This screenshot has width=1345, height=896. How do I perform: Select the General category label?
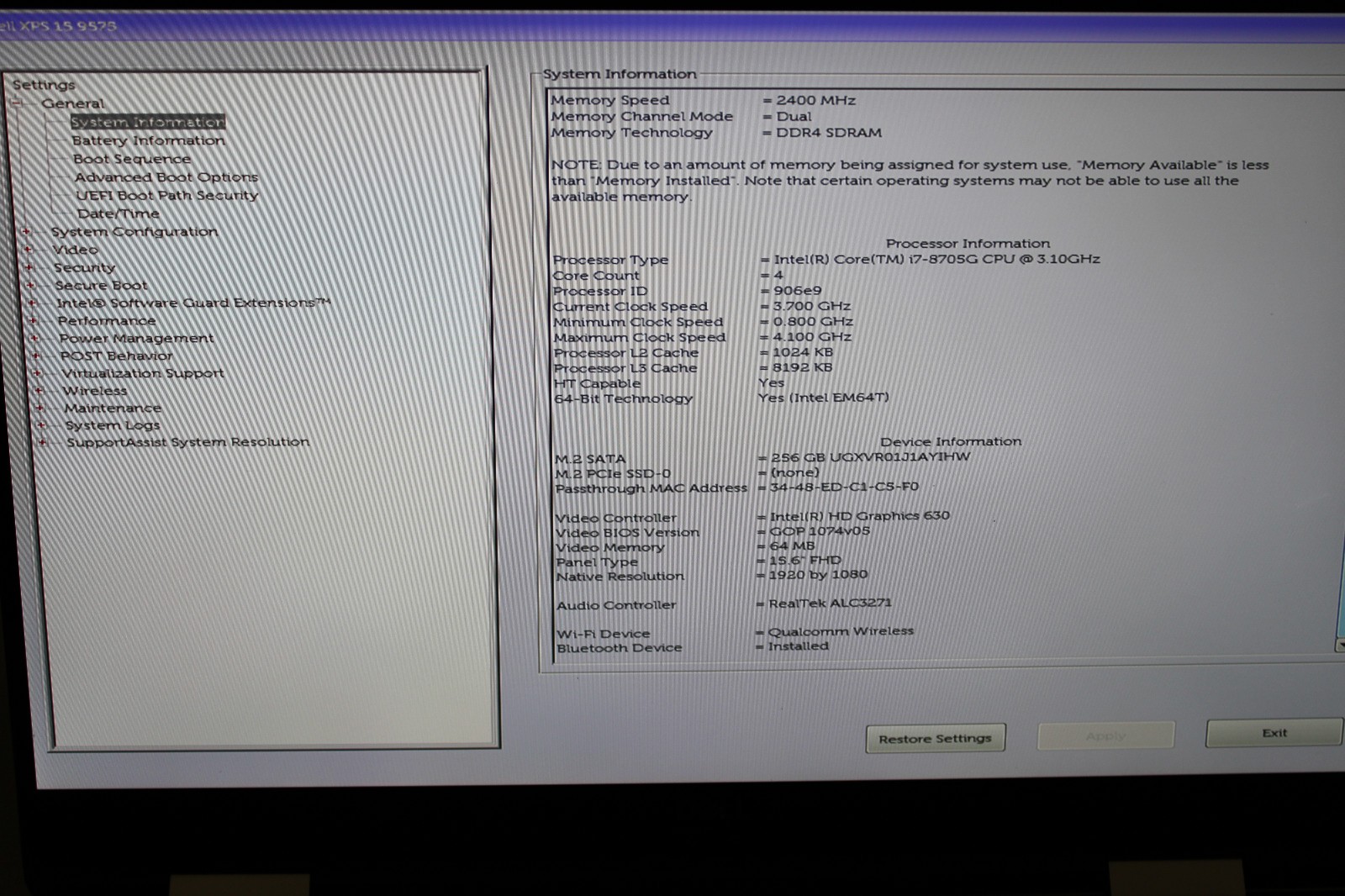pyautogui.click(x=73, y=103)
